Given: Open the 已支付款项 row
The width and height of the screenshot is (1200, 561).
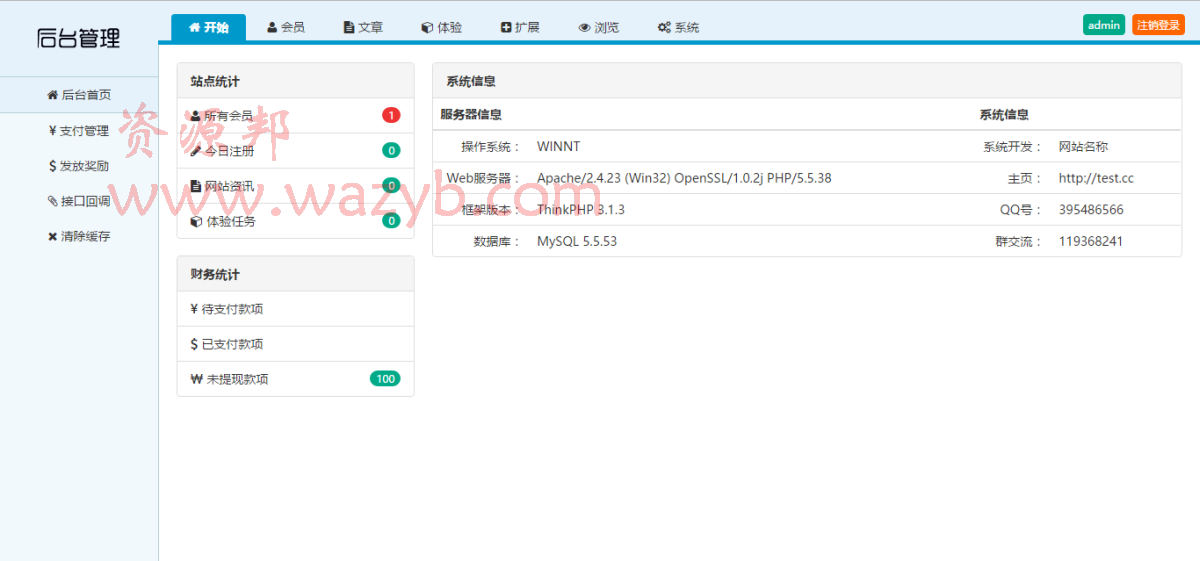Looking at the screenshot, I should [x=295, y=344].
